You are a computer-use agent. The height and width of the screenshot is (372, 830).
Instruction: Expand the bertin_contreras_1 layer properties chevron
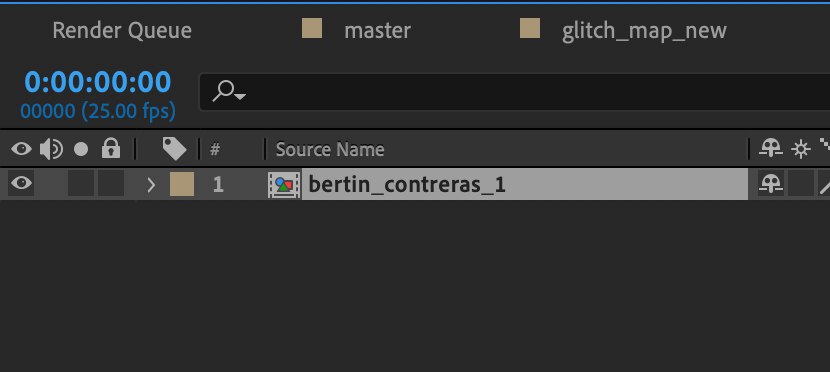(x=151, y=185)
